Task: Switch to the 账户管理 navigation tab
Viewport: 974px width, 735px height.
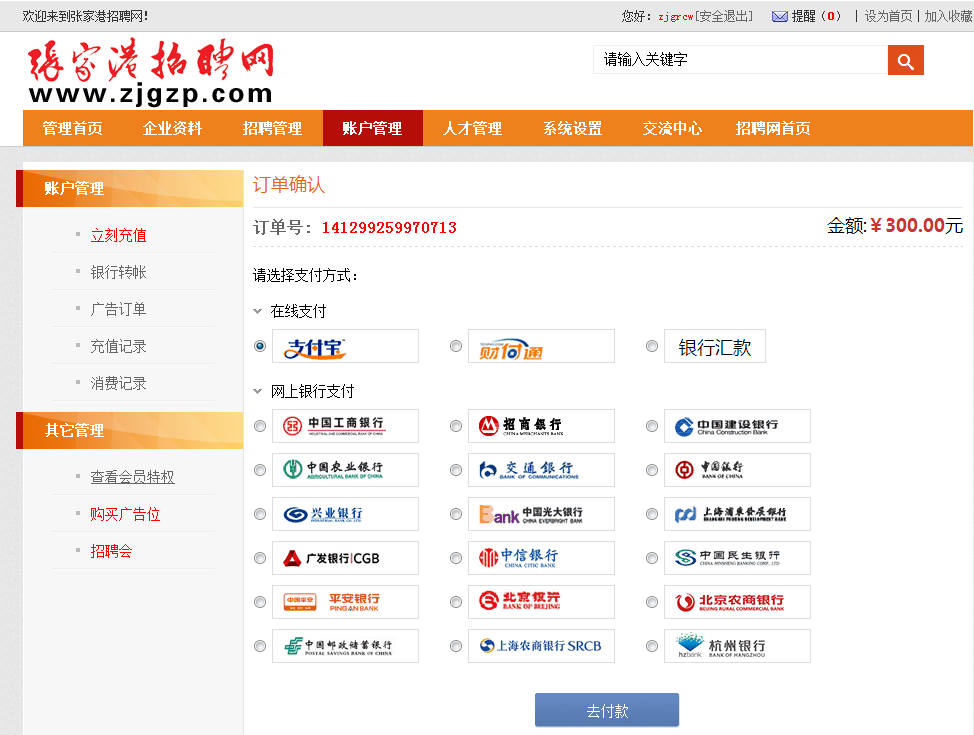Action: (373, 128)
